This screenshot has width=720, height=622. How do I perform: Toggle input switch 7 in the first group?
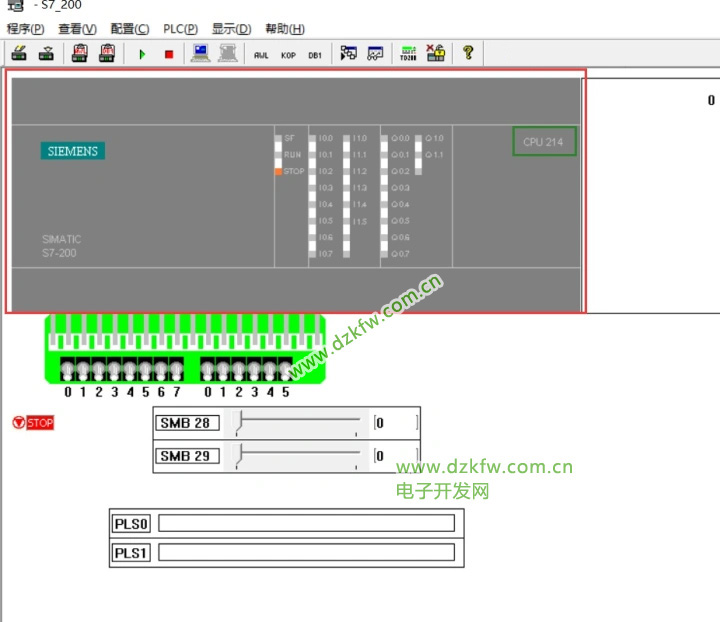click(176, 370)
